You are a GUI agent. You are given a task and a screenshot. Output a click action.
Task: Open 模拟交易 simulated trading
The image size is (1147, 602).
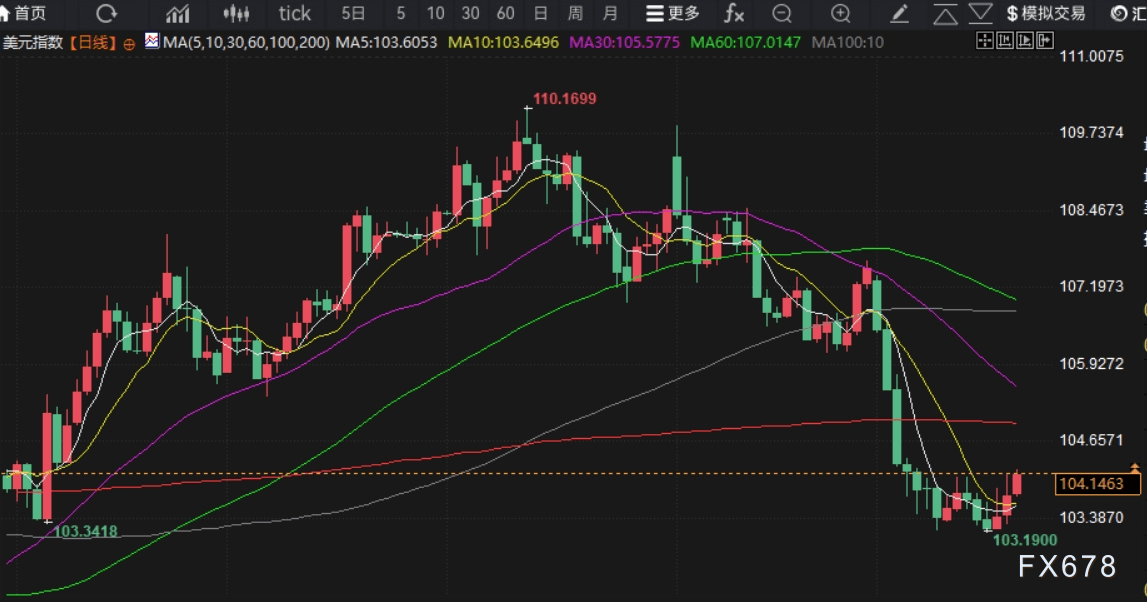click(1045, 14)
